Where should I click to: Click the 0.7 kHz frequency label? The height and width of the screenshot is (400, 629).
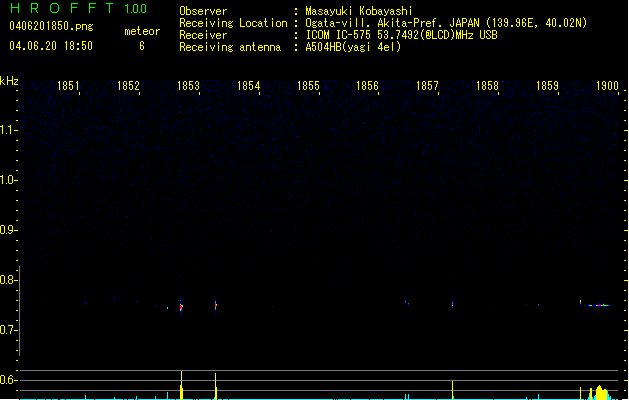point(8,330)
